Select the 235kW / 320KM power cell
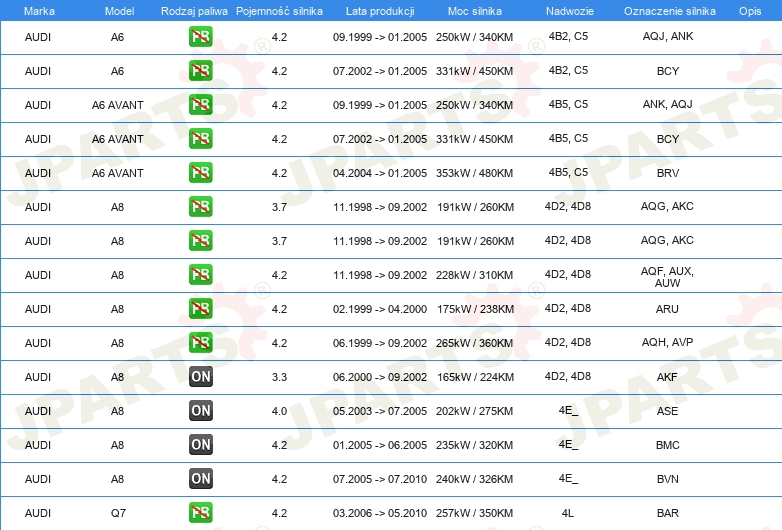 click(474, 445)
